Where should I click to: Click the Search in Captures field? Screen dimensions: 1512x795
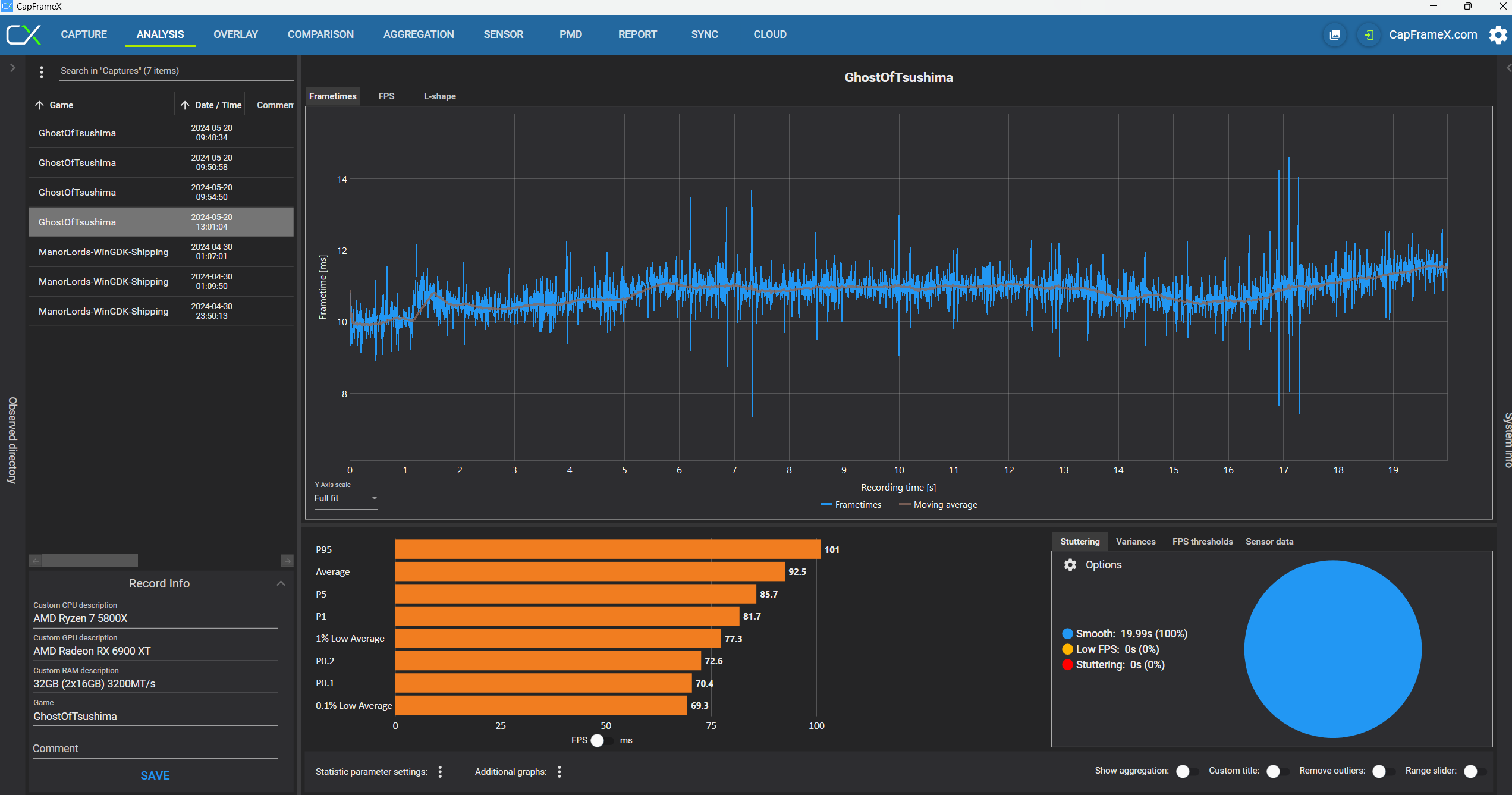click(x=177, y=71)
